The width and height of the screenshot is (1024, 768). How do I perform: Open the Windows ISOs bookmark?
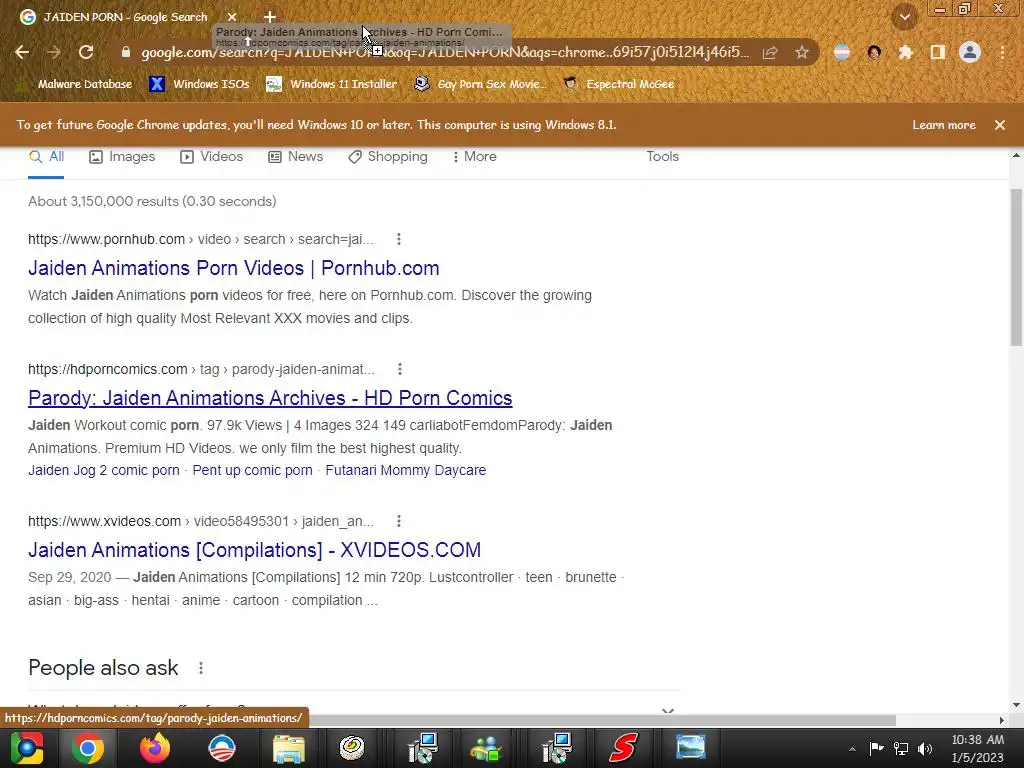click(x=200, y=84)
